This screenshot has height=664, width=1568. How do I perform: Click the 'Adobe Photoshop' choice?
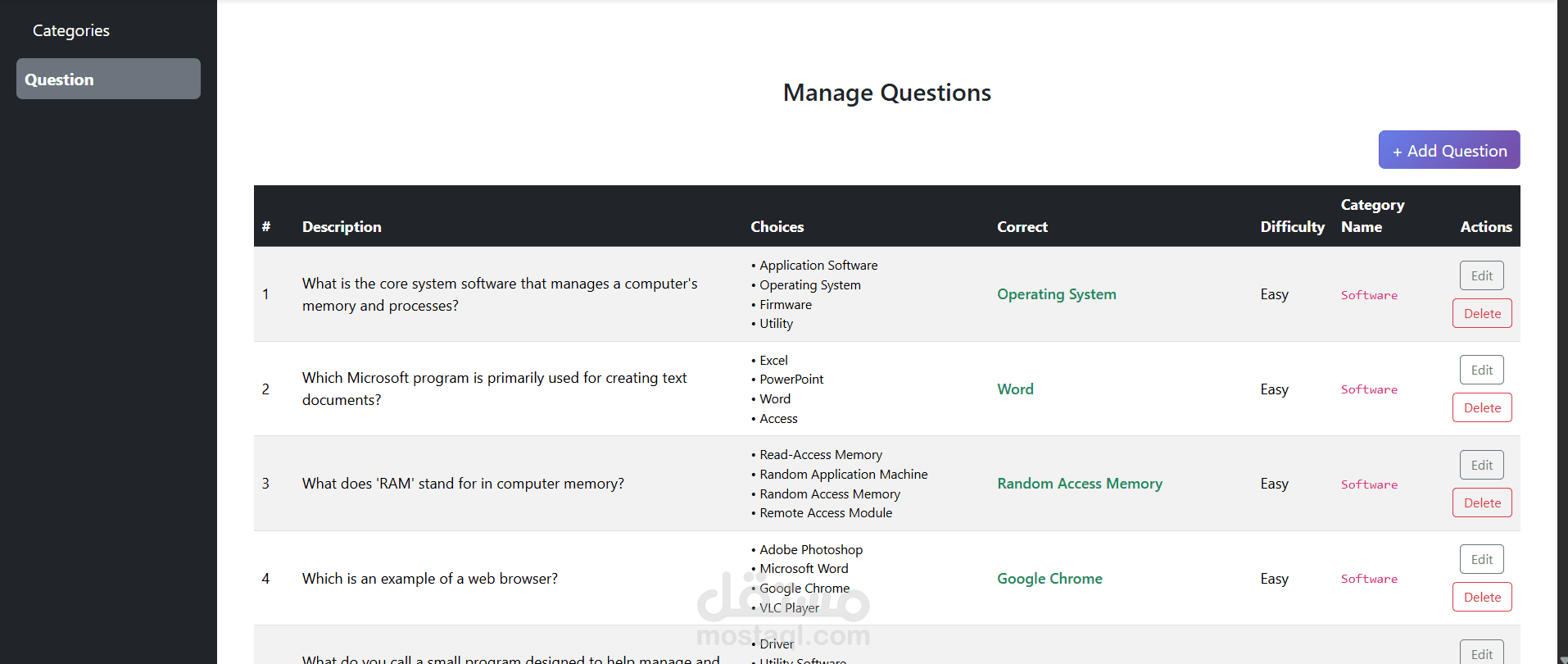[811, 550]
